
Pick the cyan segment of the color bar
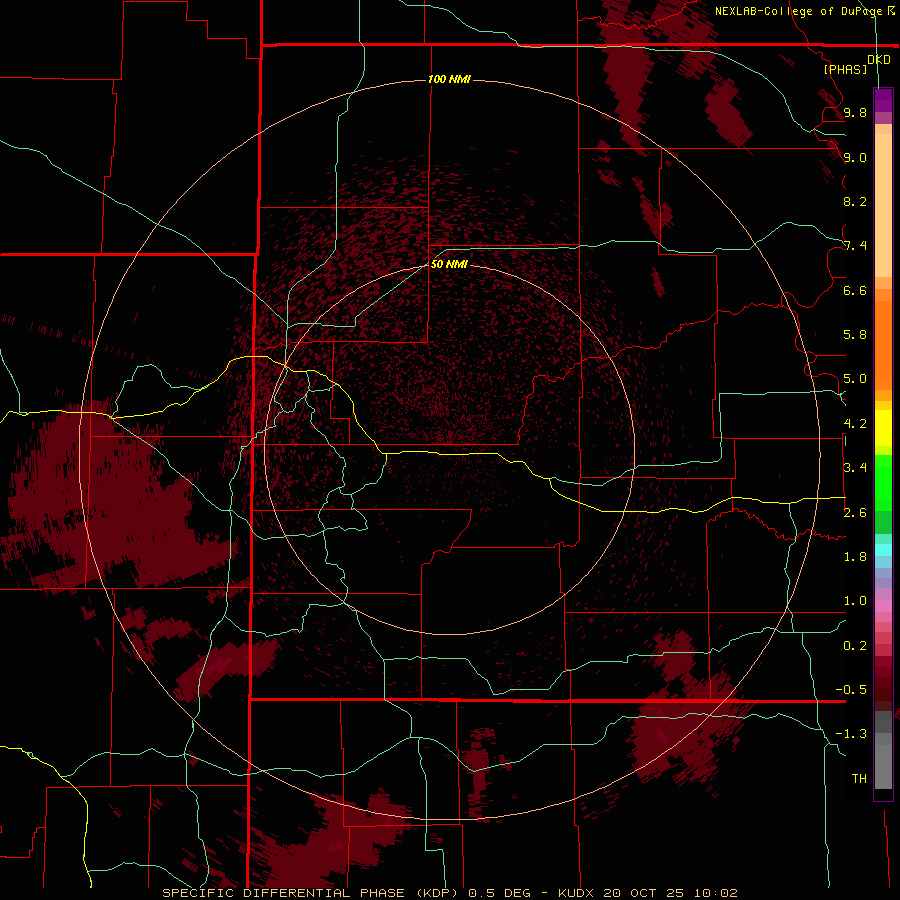click(x=883, y=550)
